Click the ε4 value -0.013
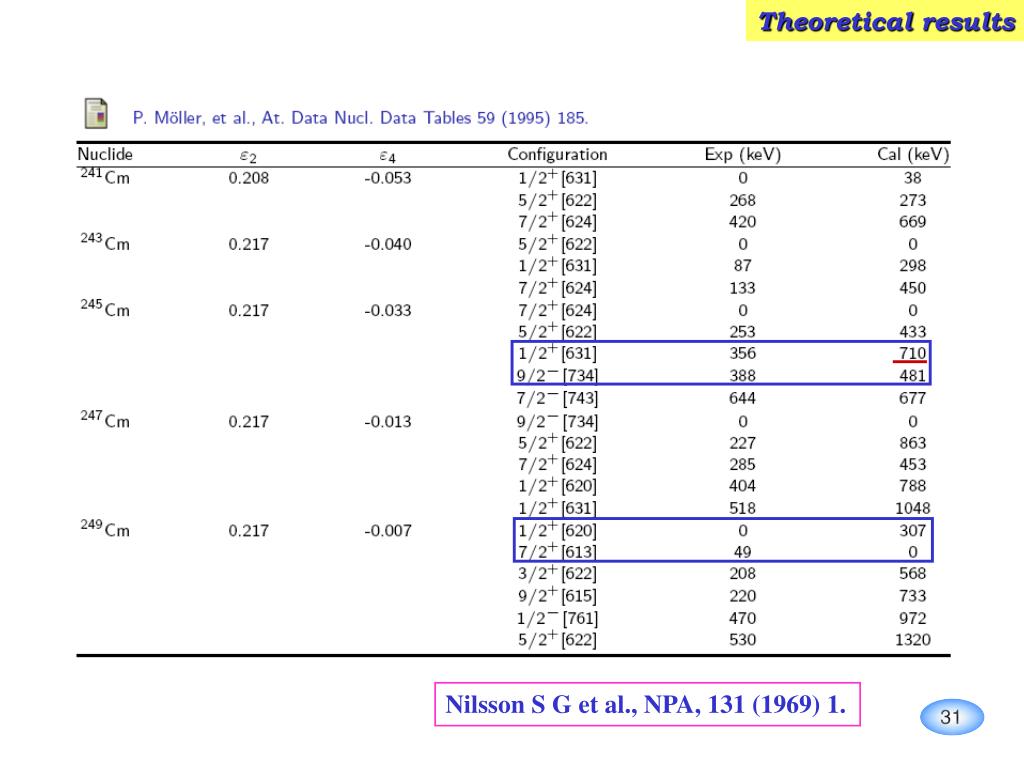This screenshot has width=1024, height=768. pyautogui.click(x=388, y=421)
